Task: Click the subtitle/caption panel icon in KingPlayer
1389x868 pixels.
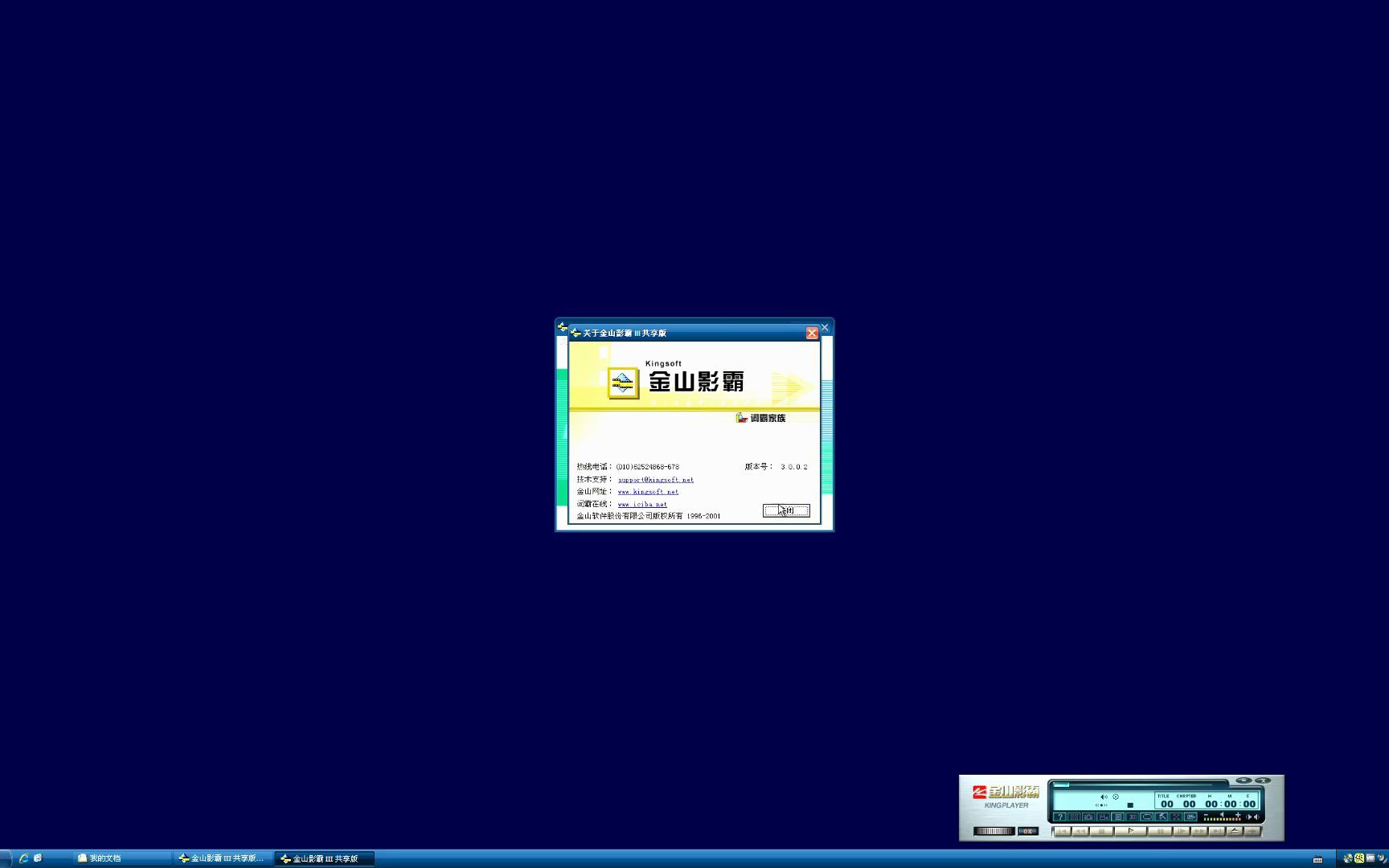Action: pyautogui.click(x=1118, y=817)
